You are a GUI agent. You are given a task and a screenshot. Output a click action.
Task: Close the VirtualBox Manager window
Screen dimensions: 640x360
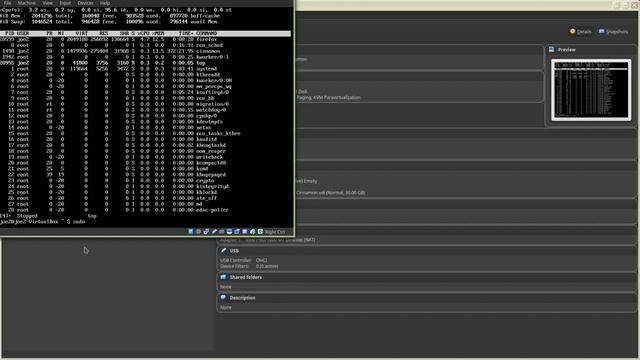[634, 5]
